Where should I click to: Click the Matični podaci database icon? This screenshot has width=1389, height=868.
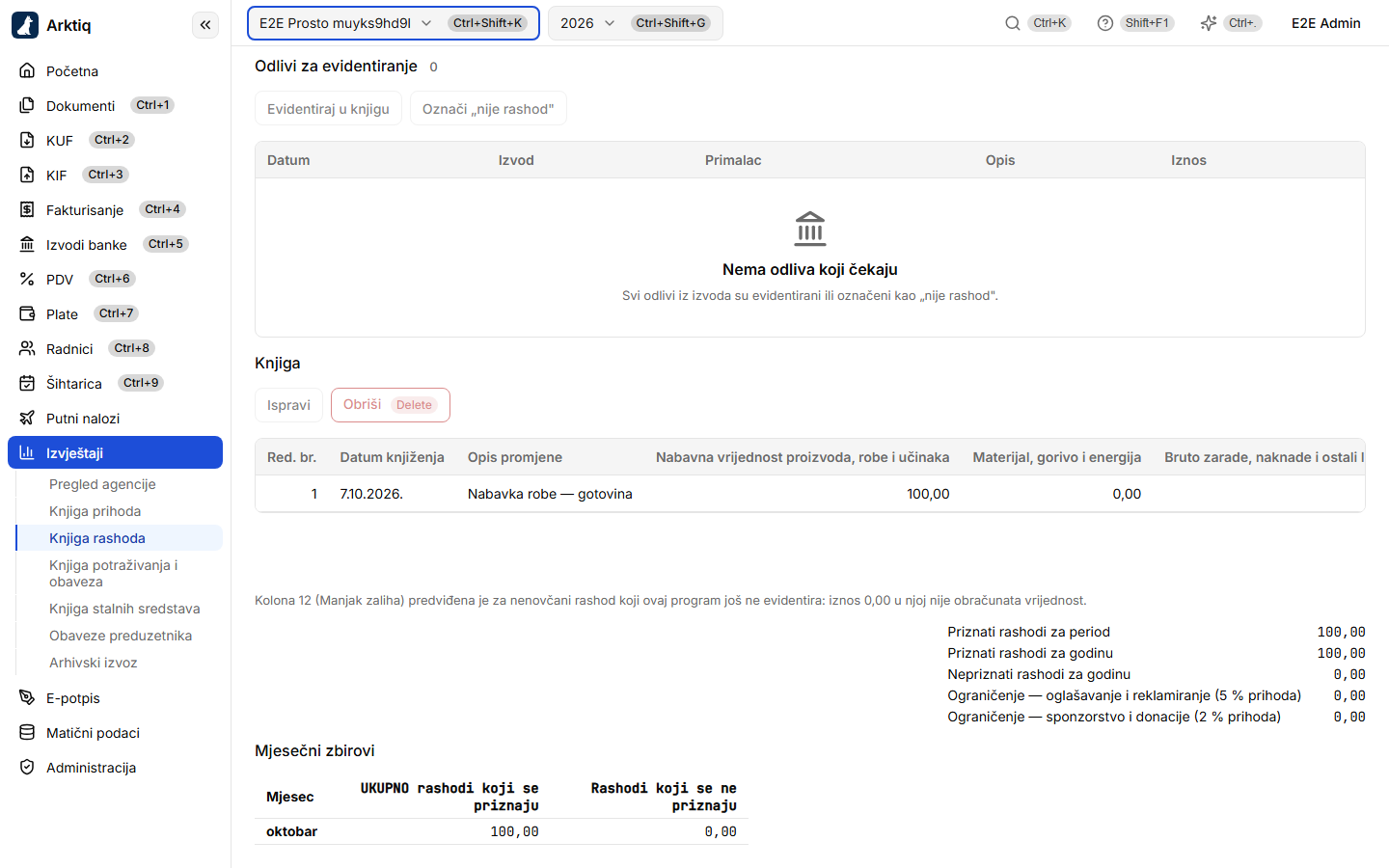click(27, 733)
